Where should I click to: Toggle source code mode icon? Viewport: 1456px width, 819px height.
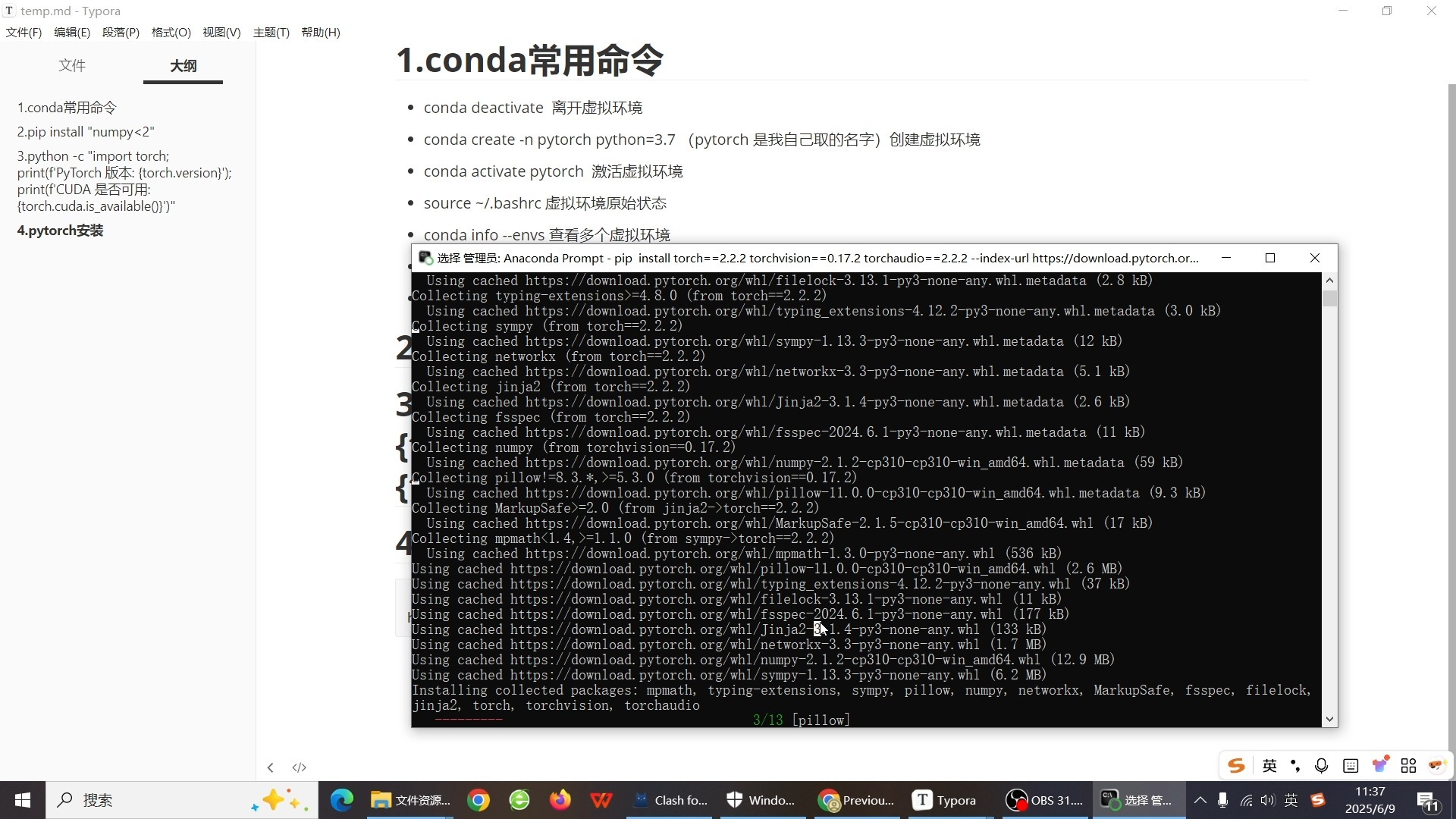point(300,767)
